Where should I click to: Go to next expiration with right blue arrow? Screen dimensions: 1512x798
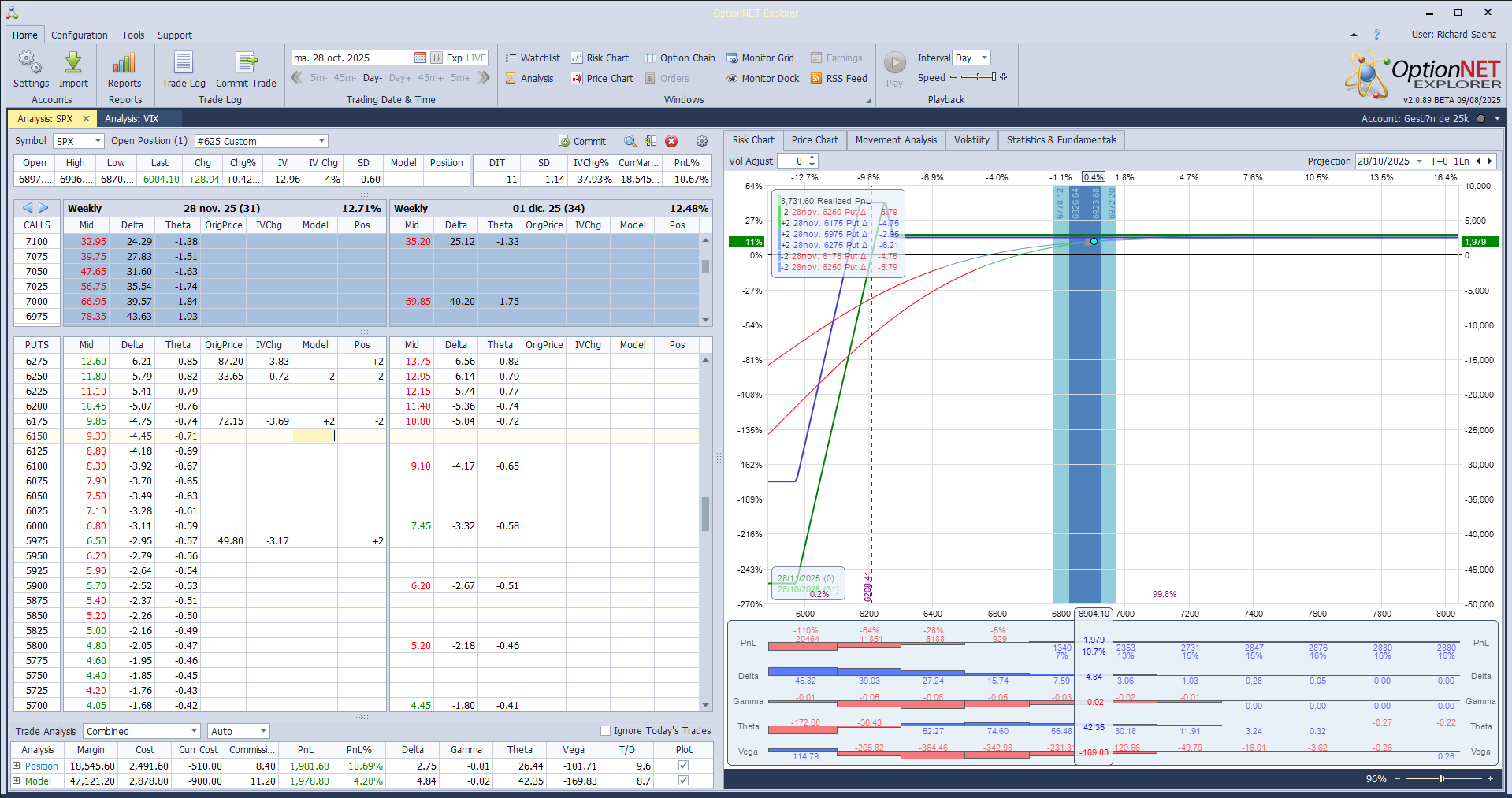pos(43,208)
